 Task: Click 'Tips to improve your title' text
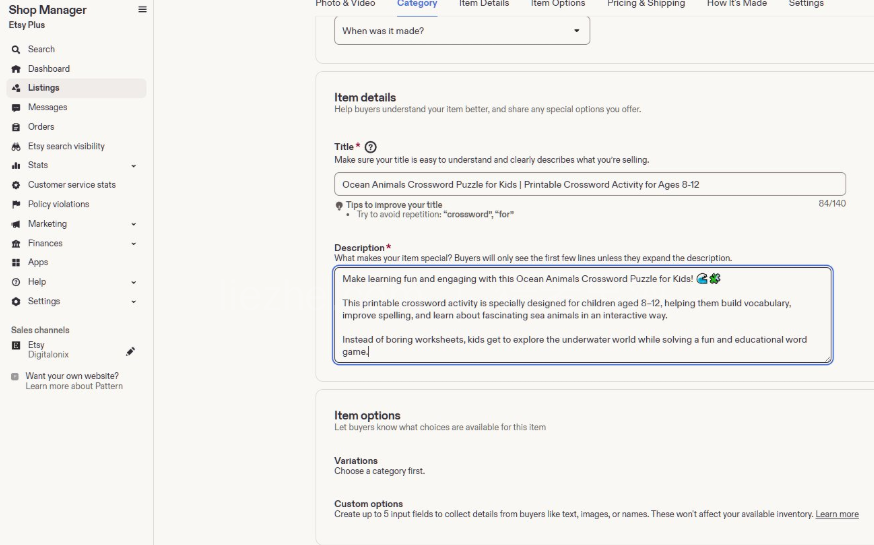coord(394,205)
